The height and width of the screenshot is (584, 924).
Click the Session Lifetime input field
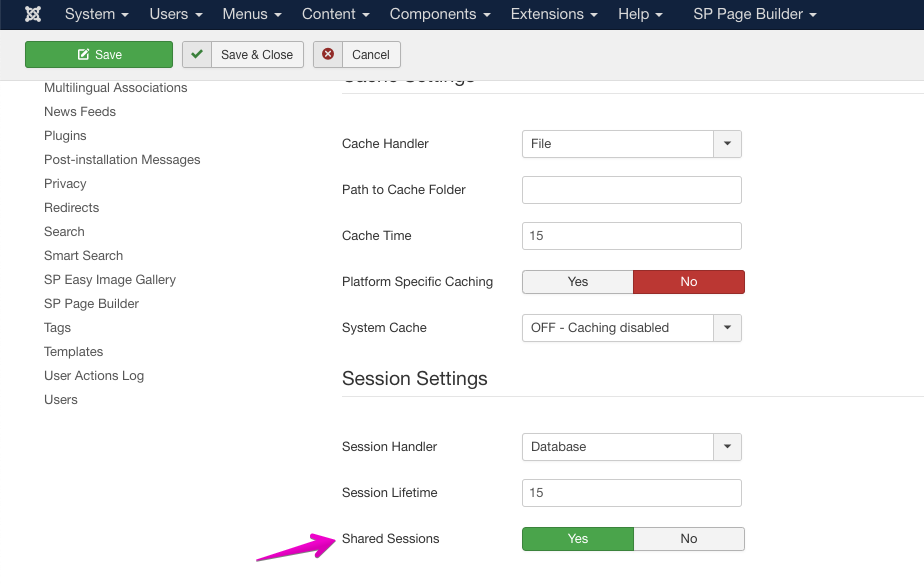point(631,493)
